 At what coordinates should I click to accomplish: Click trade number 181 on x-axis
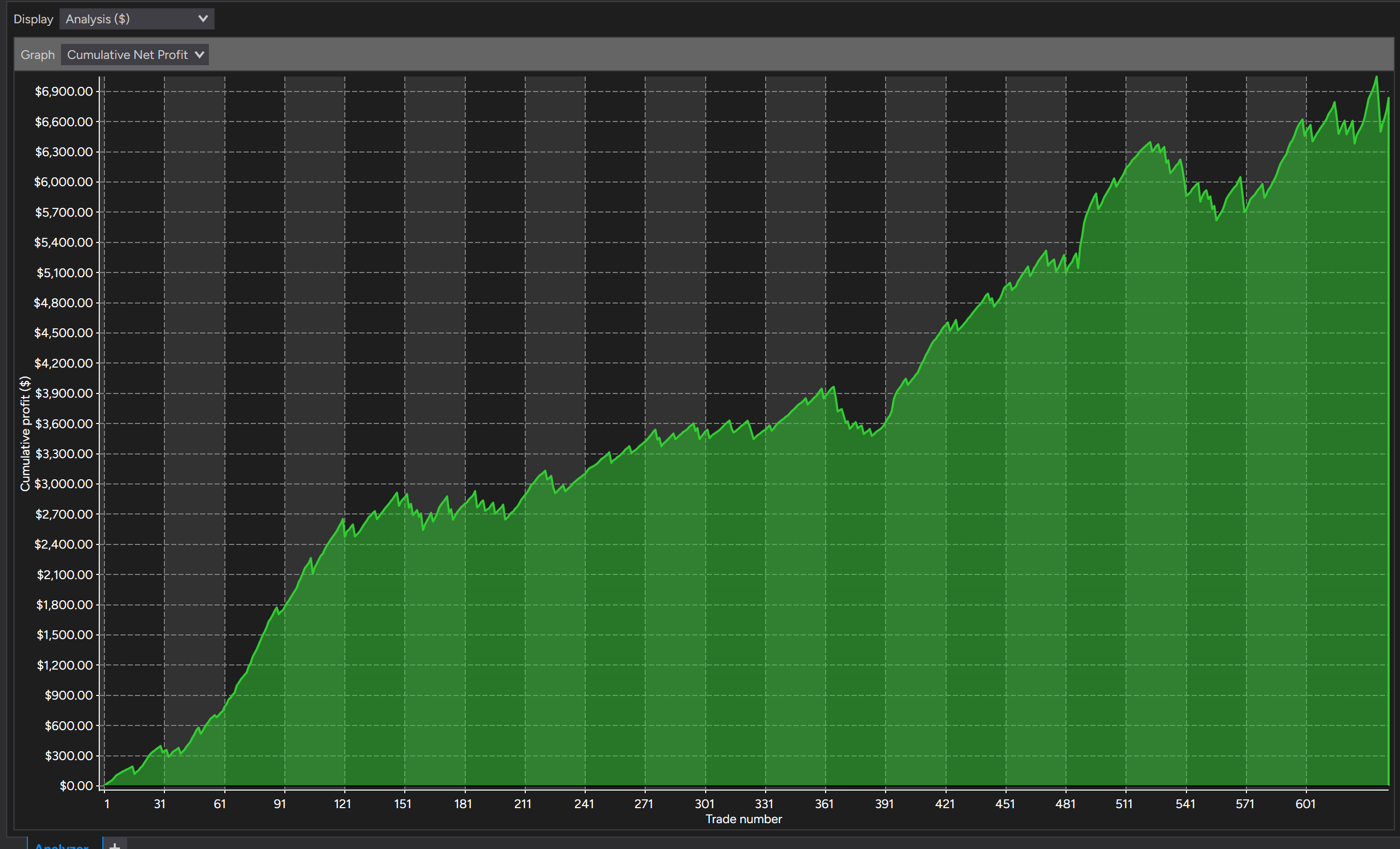coord(463,804)
